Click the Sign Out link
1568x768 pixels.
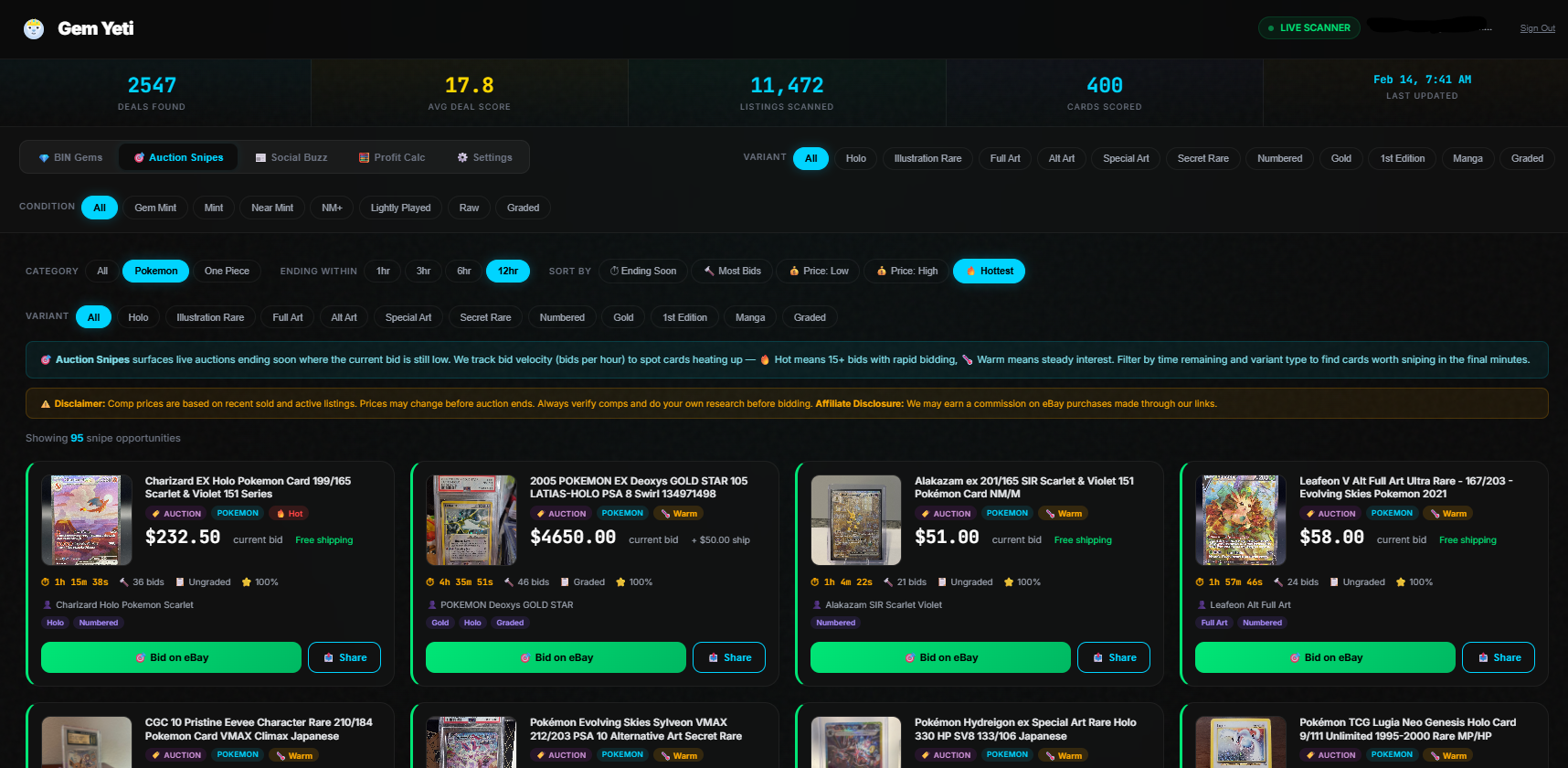[x=1537, y=28]
